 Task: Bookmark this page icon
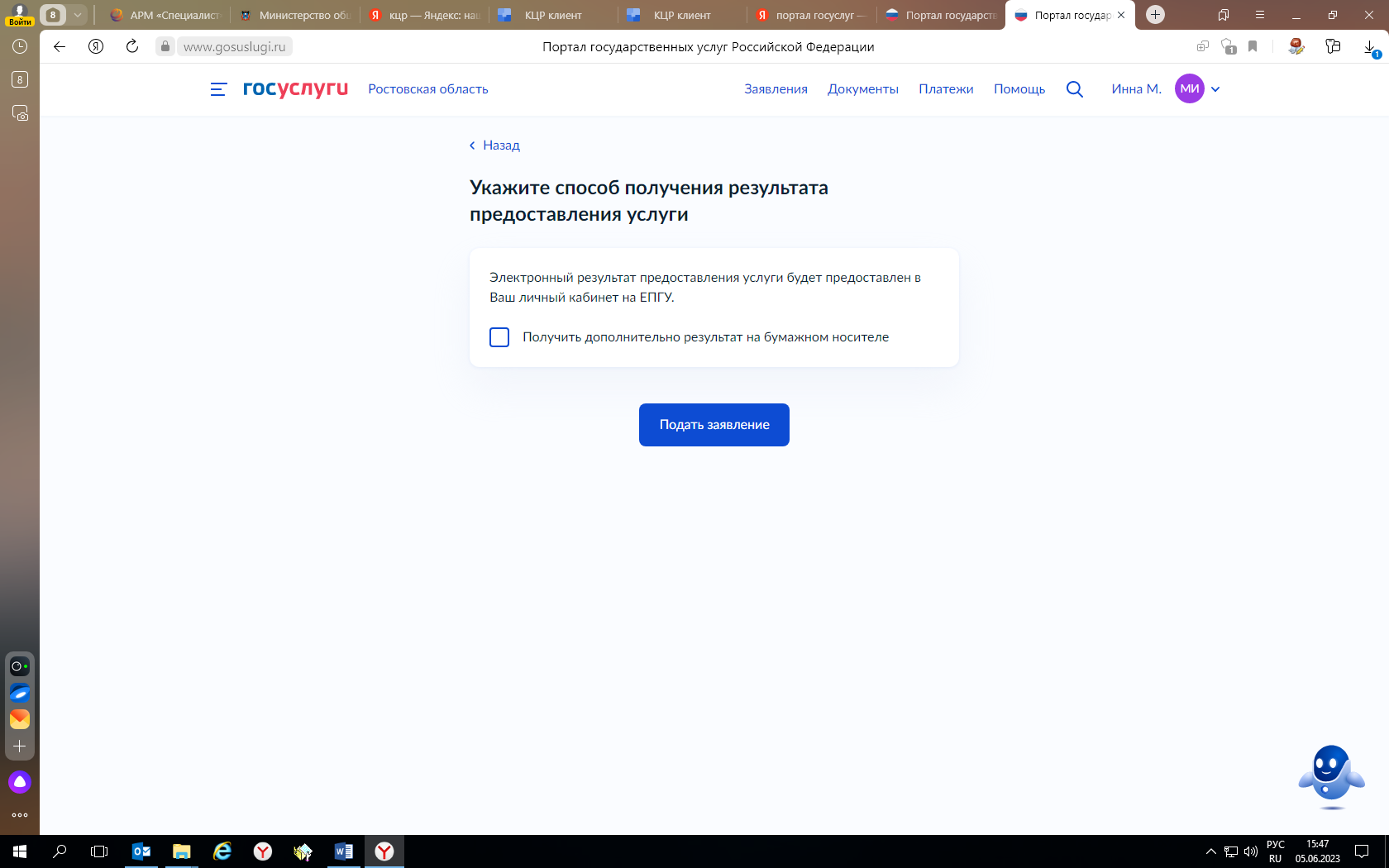tap(1253, 47)
